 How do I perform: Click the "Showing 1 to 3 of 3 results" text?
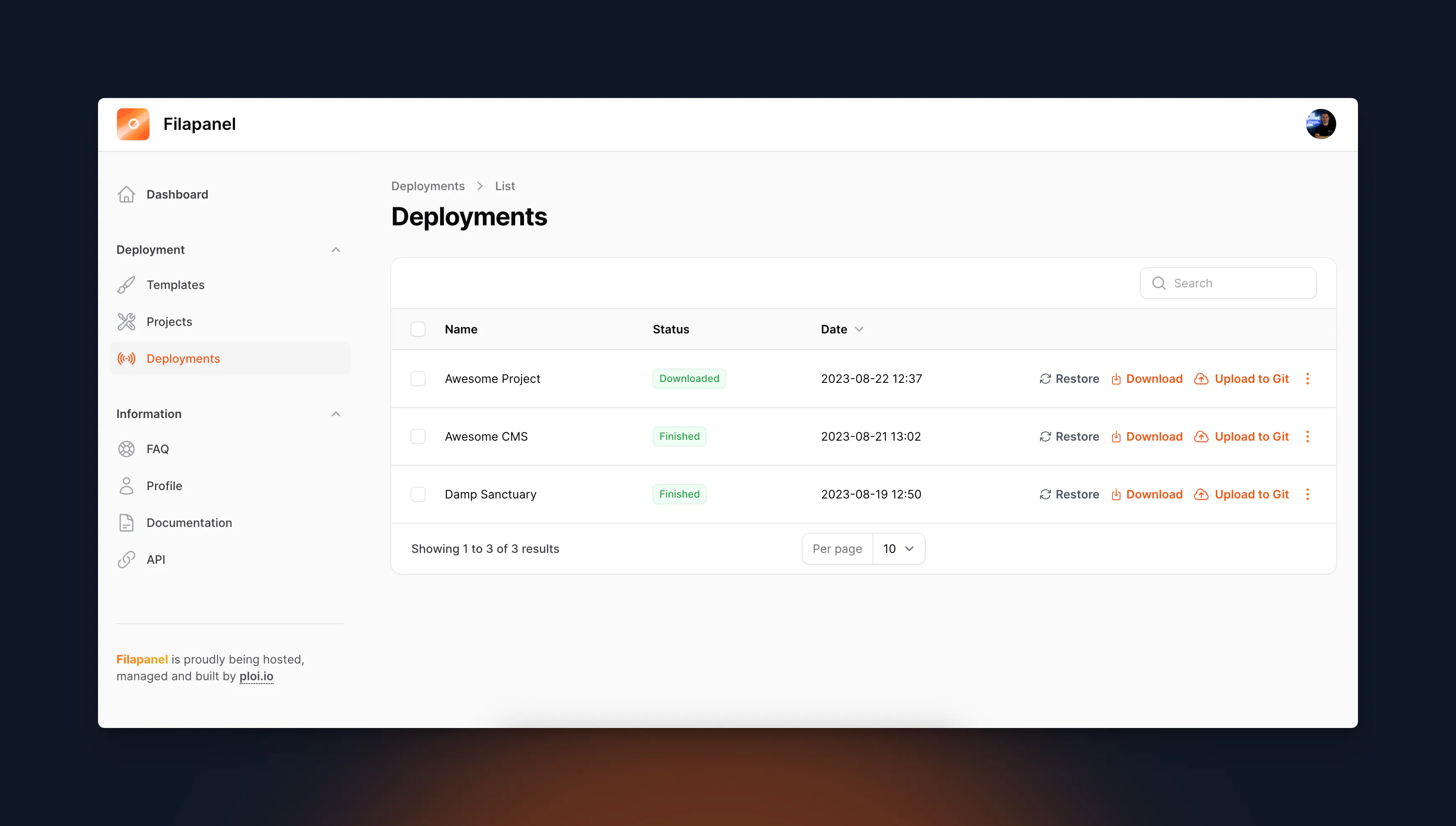(485, 549)
